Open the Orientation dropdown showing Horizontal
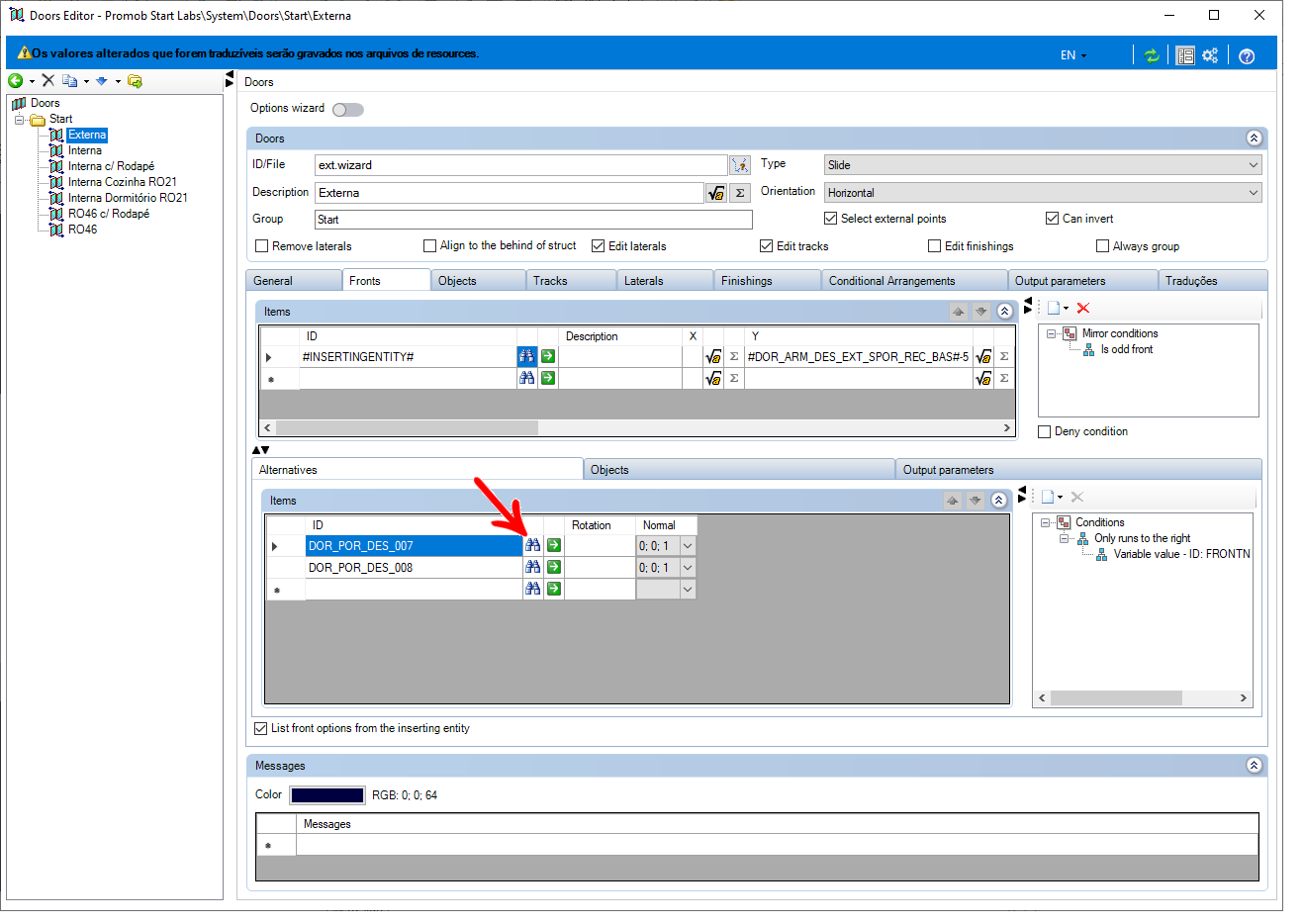The image size is (1304, 924). (x=1043, y=193)
